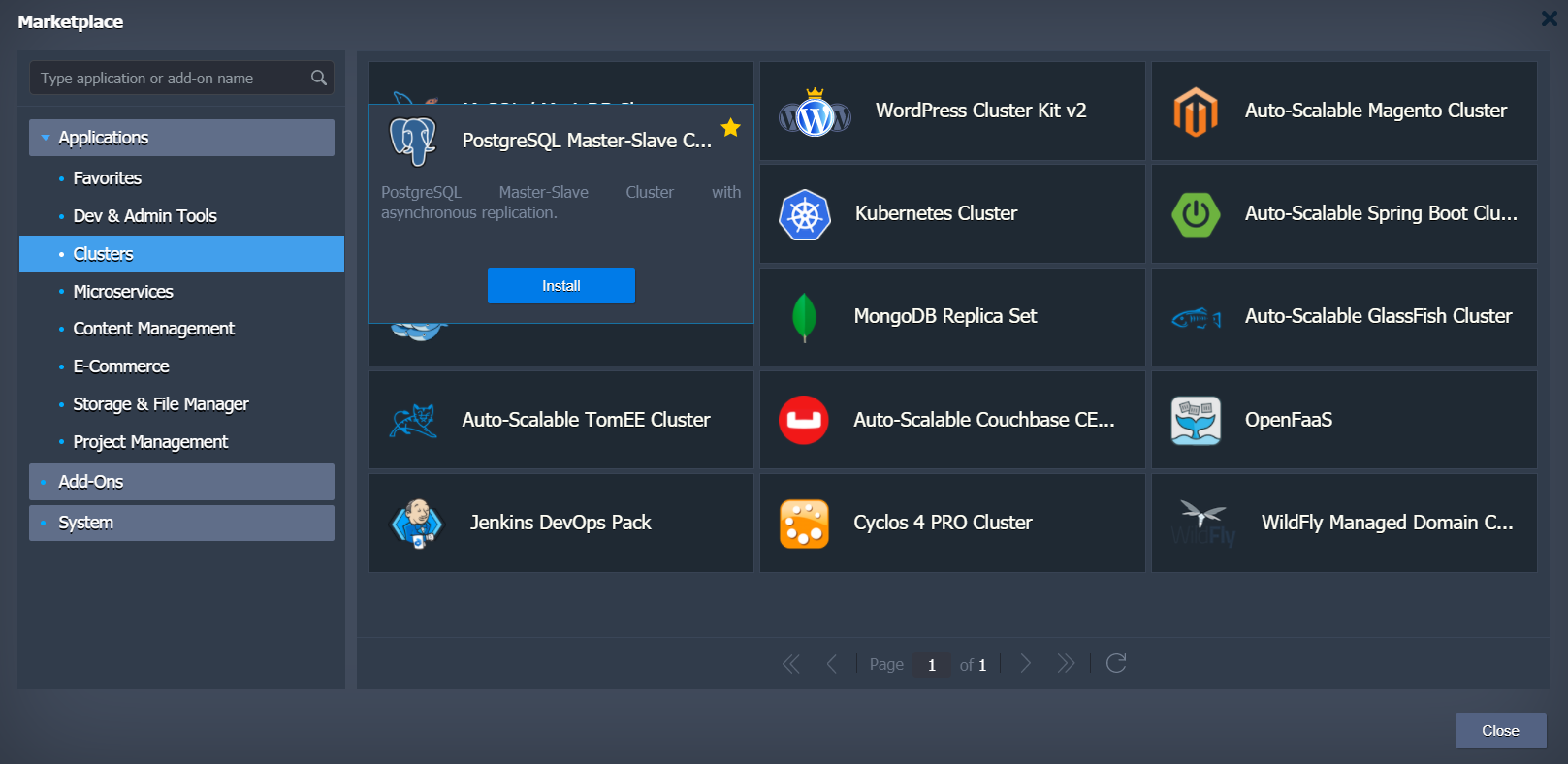Select the Clusters category
The width and height of the screenshot is (1568, 764).
(x=181, y=254)
